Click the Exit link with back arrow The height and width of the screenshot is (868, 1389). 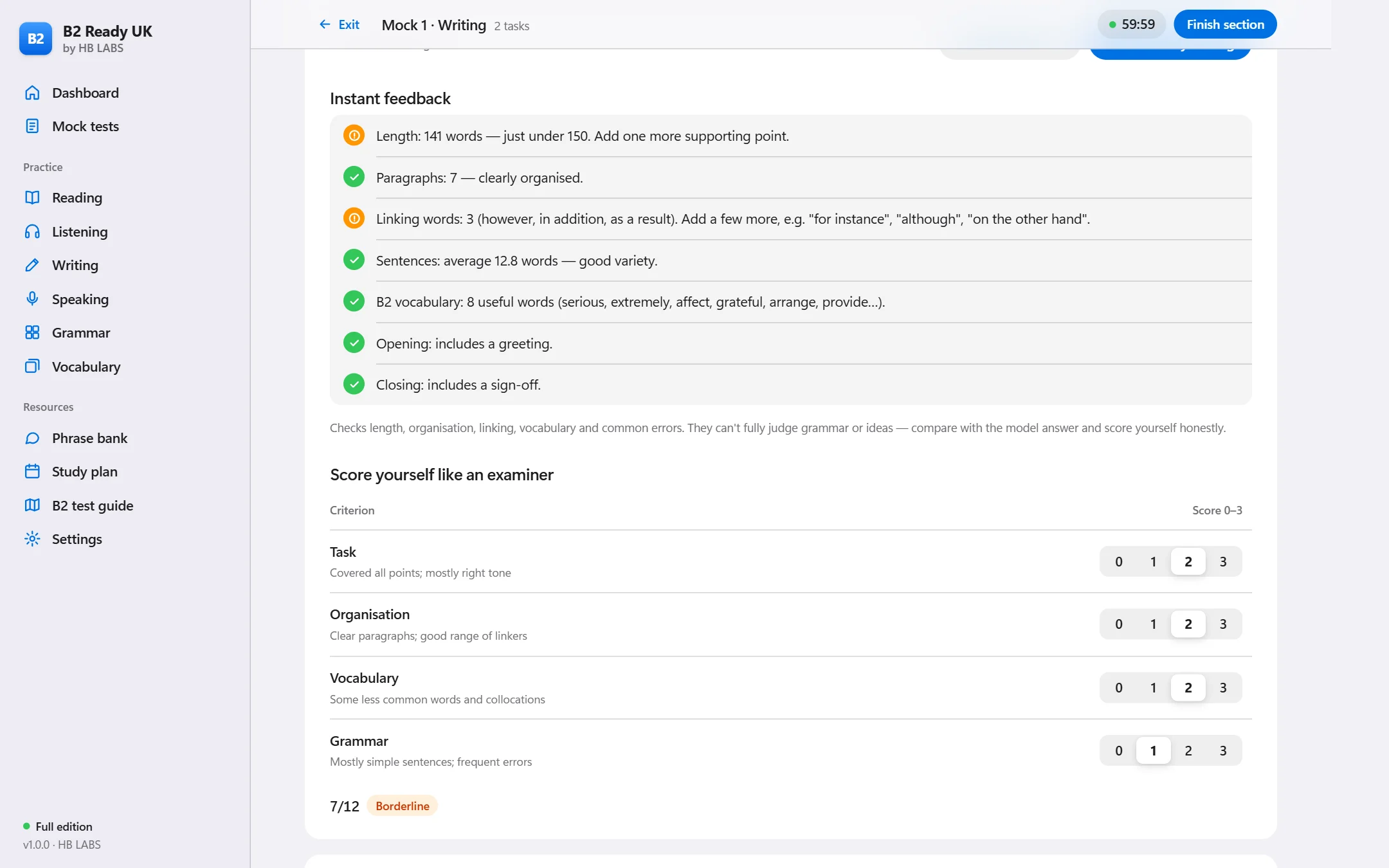[x=339, y=24]
